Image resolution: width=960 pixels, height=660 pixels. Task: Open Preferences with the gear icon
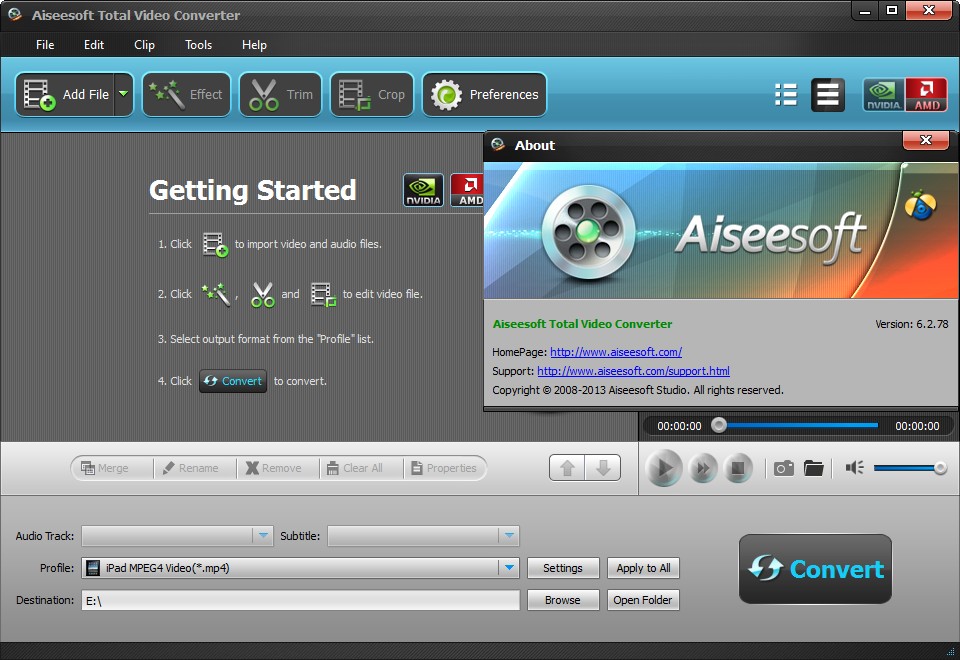pos(484,94)
